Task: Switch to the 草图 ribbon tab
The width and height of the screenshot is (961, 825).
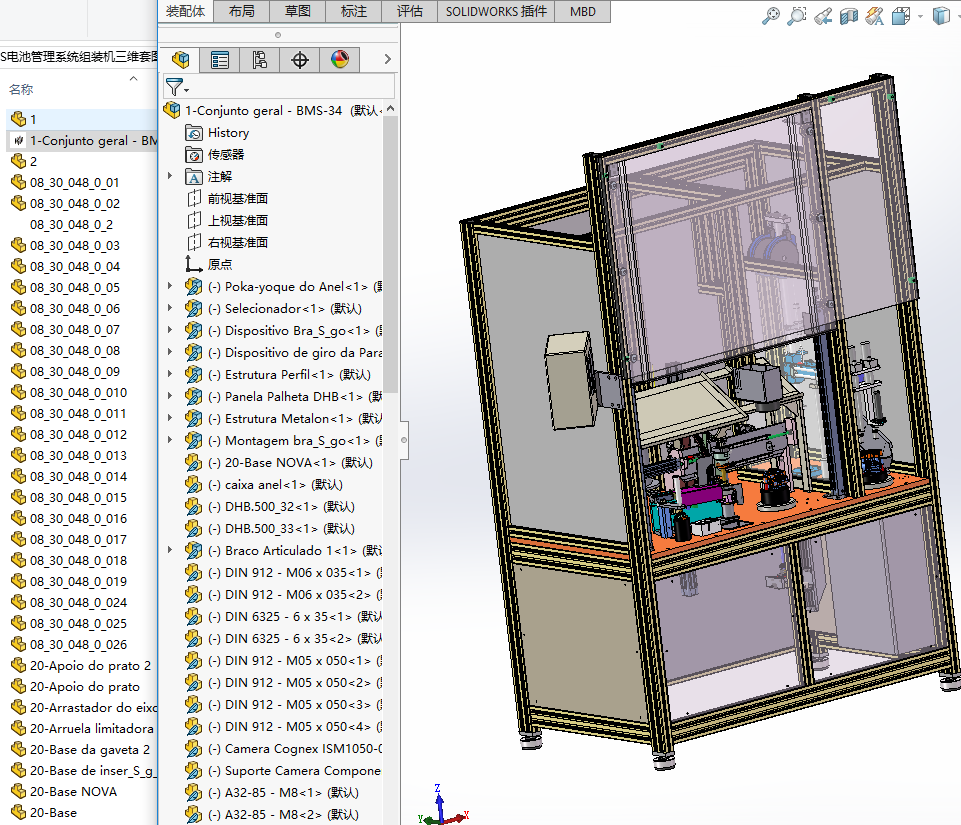Action: coord(298,11)
